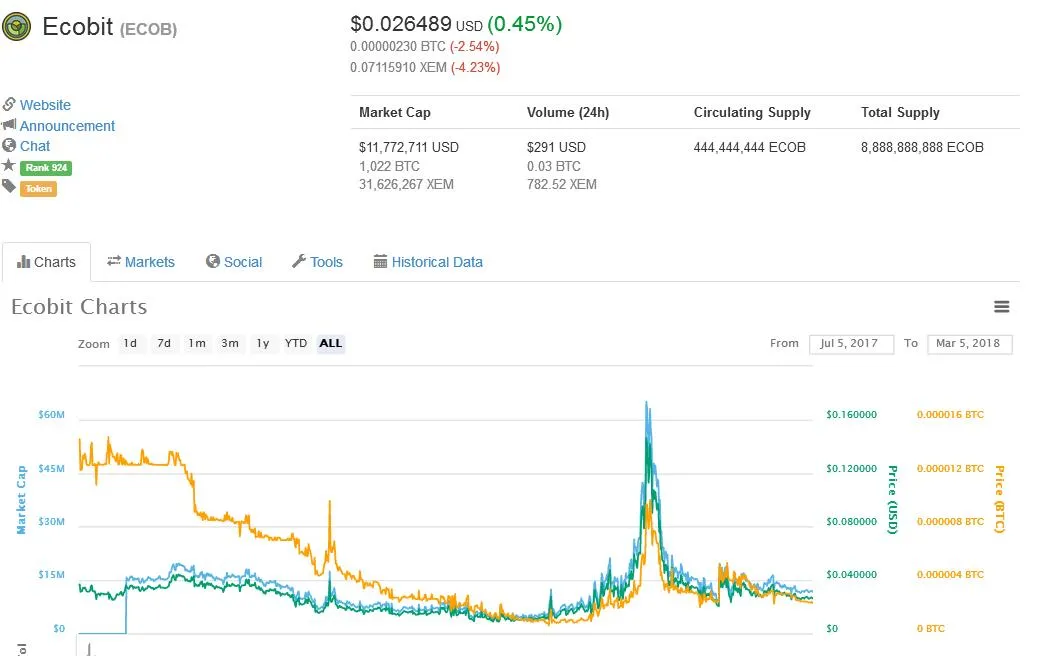Set chart zoom to ALL

330,344
